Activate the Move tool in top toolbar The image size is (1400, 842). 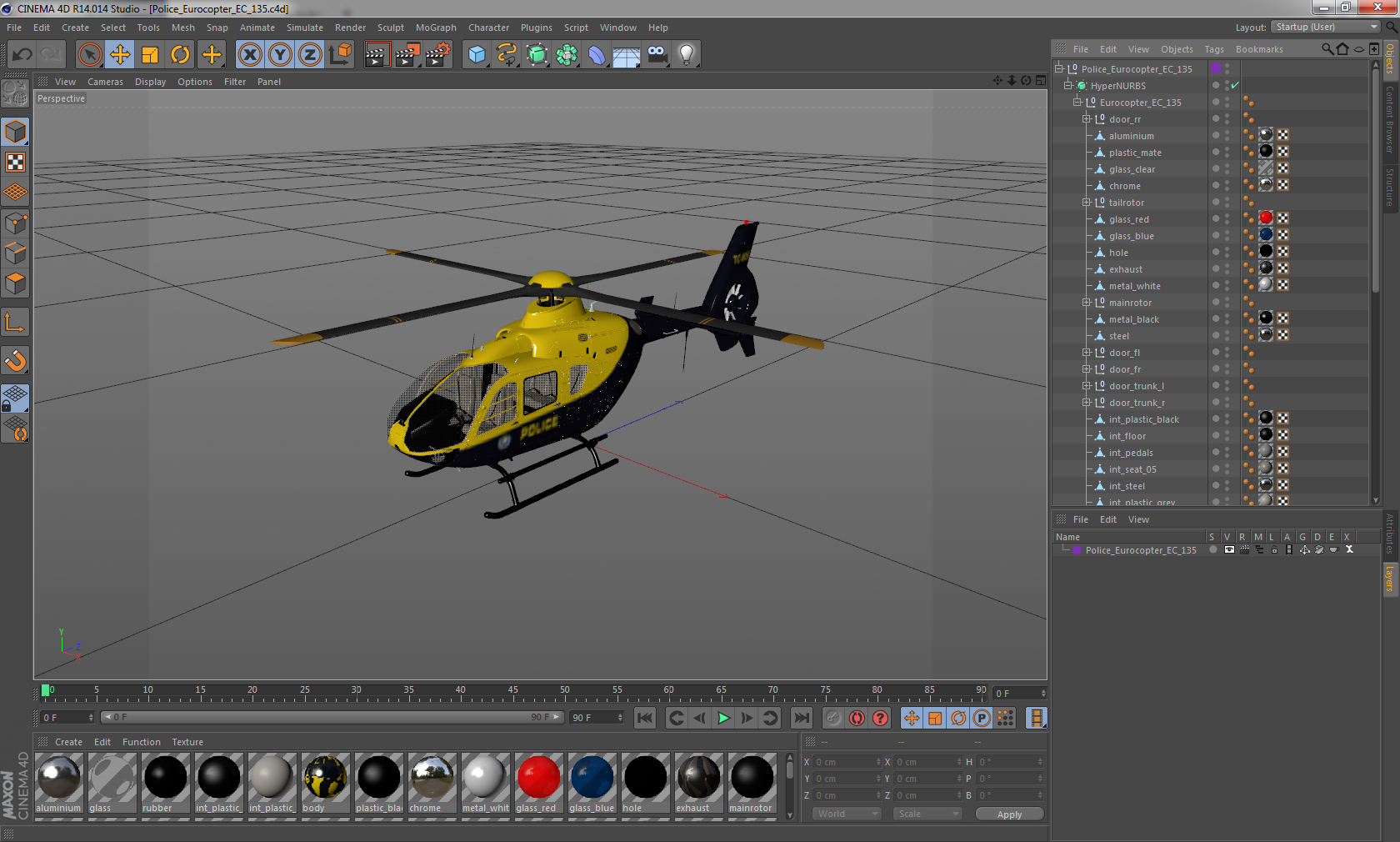click(x=120, y=55)
